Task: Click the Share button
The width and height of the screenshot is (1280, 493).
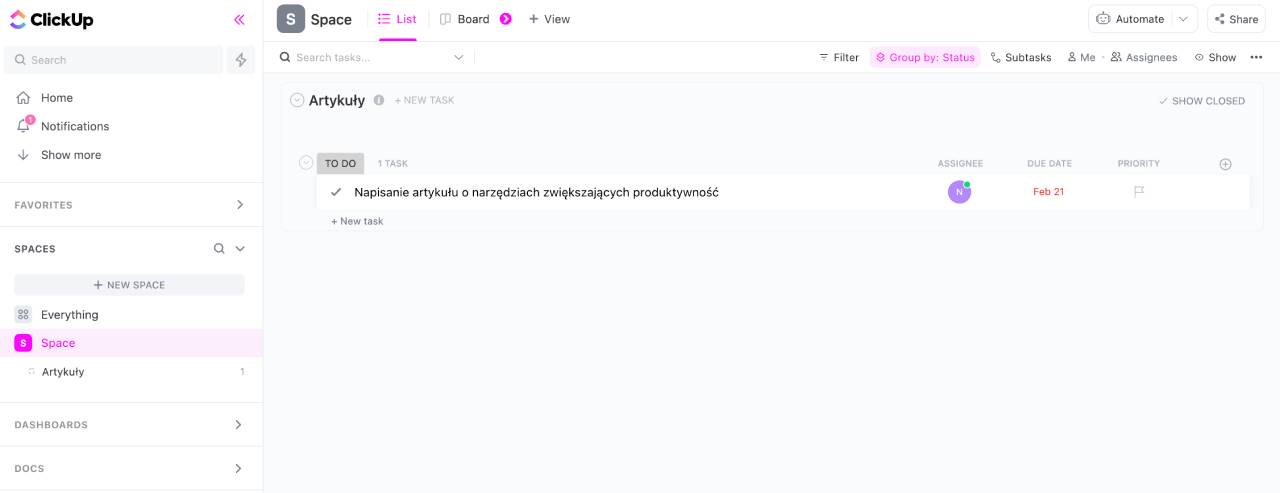Action: [x=1235, y=19]
